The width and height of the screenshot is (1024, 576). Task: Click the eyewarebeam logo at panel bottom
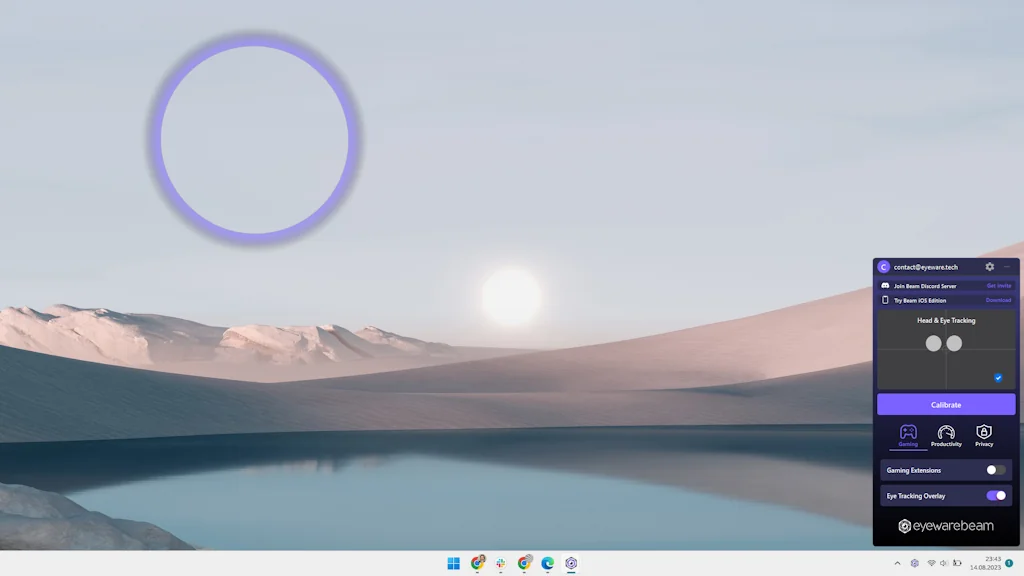[946, 525]
